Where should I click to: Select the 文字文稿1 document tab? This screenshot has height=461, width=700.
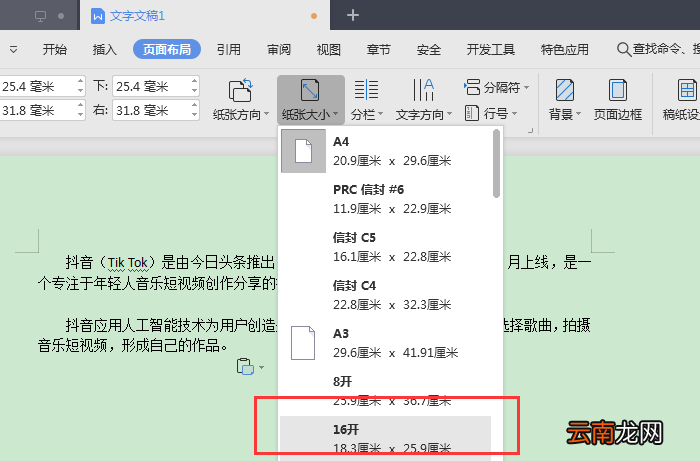click(205, 16)
